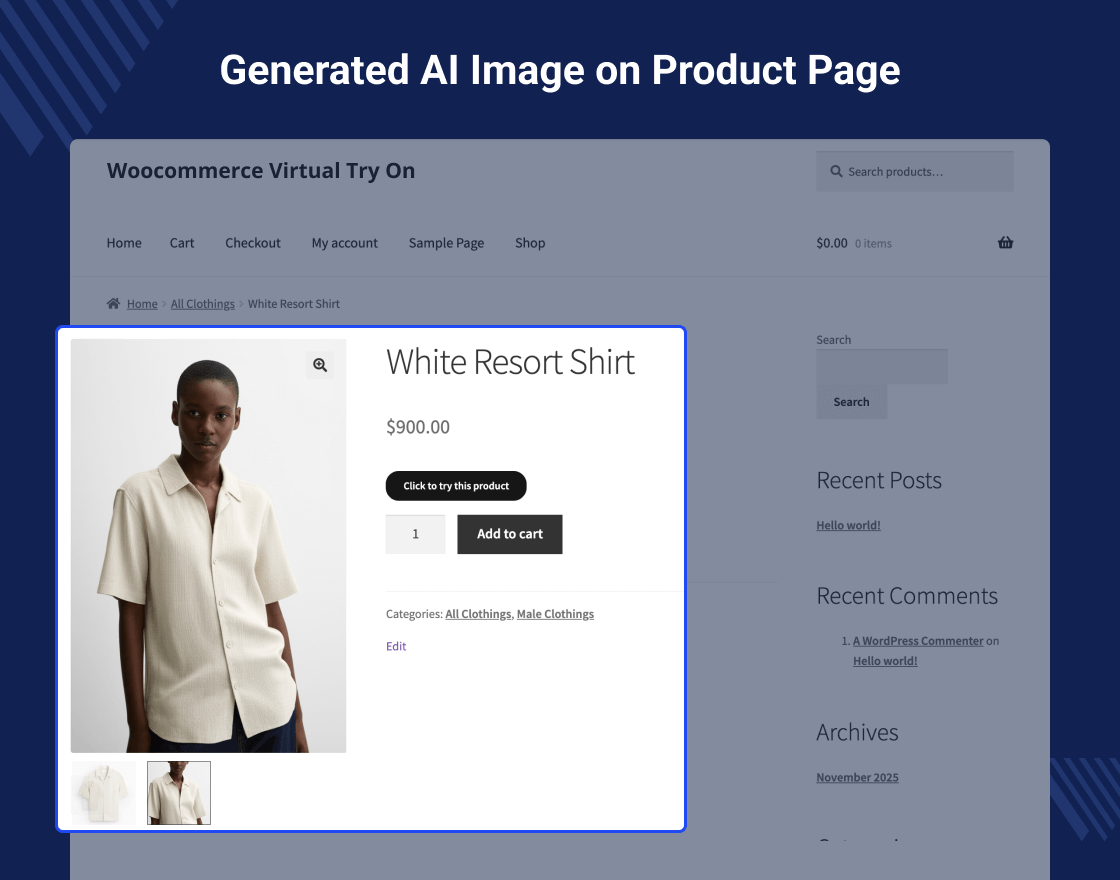Open the Hello world! recent post

pyautogui.click(x=848, y=525)
